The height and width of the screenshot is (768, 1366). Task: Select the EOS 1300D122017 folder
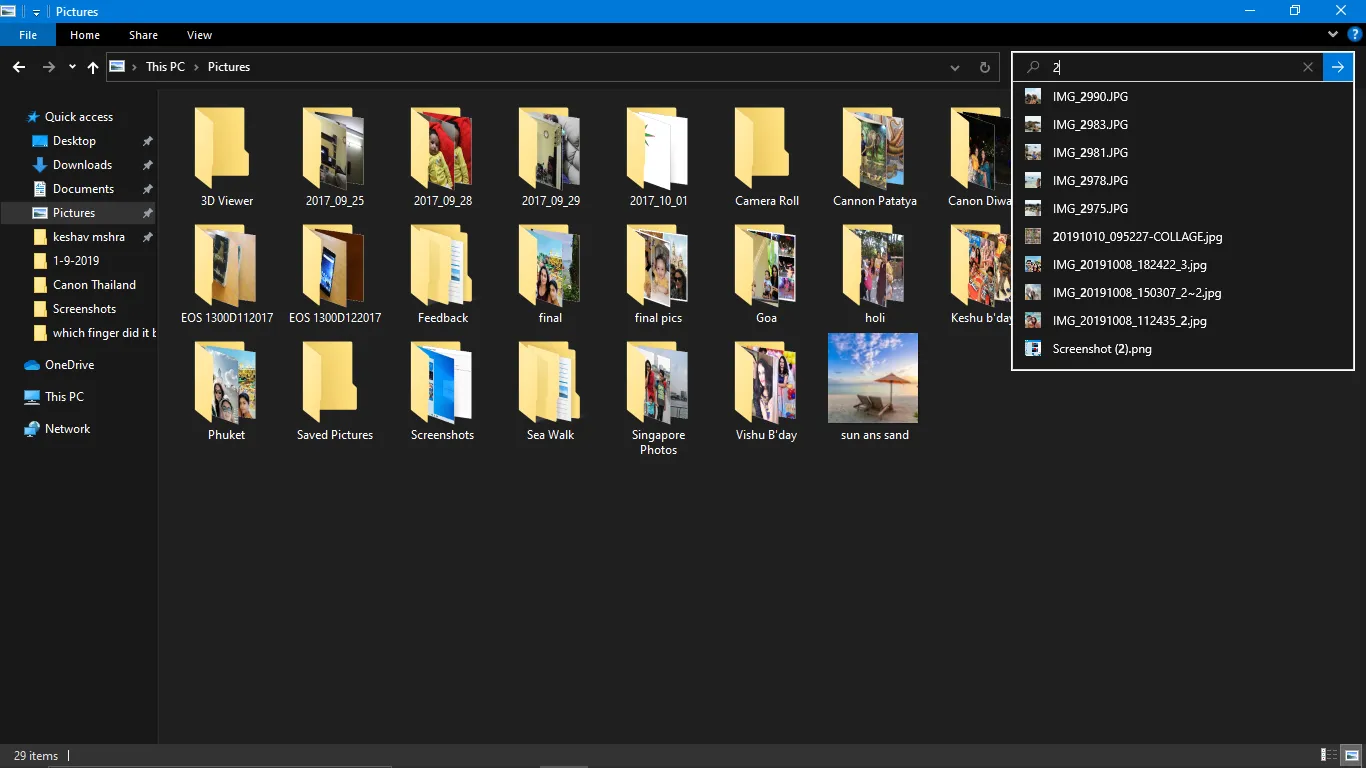335,274
